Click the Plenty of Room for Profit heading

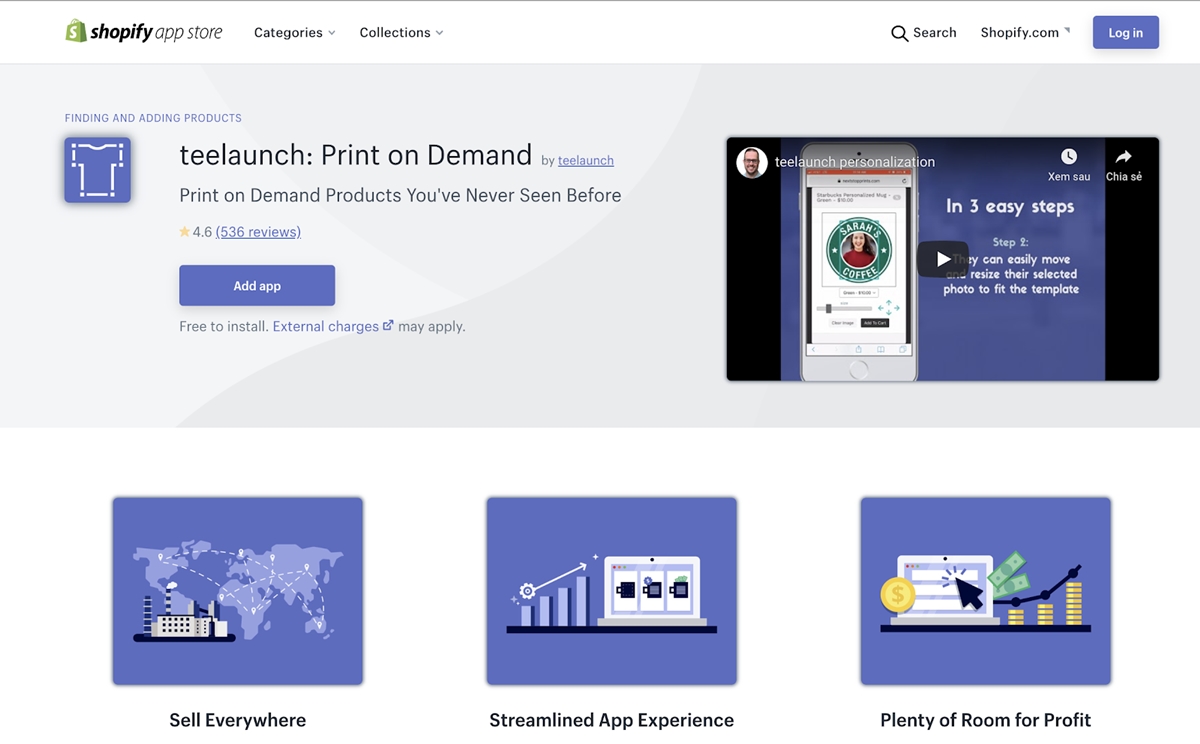(x=986, y=720)
